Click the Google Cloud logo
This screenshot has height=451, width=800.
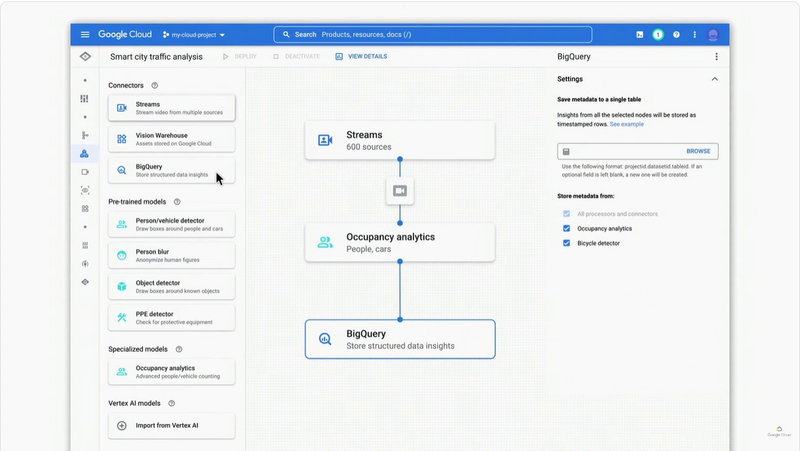[x=125, y=35]
